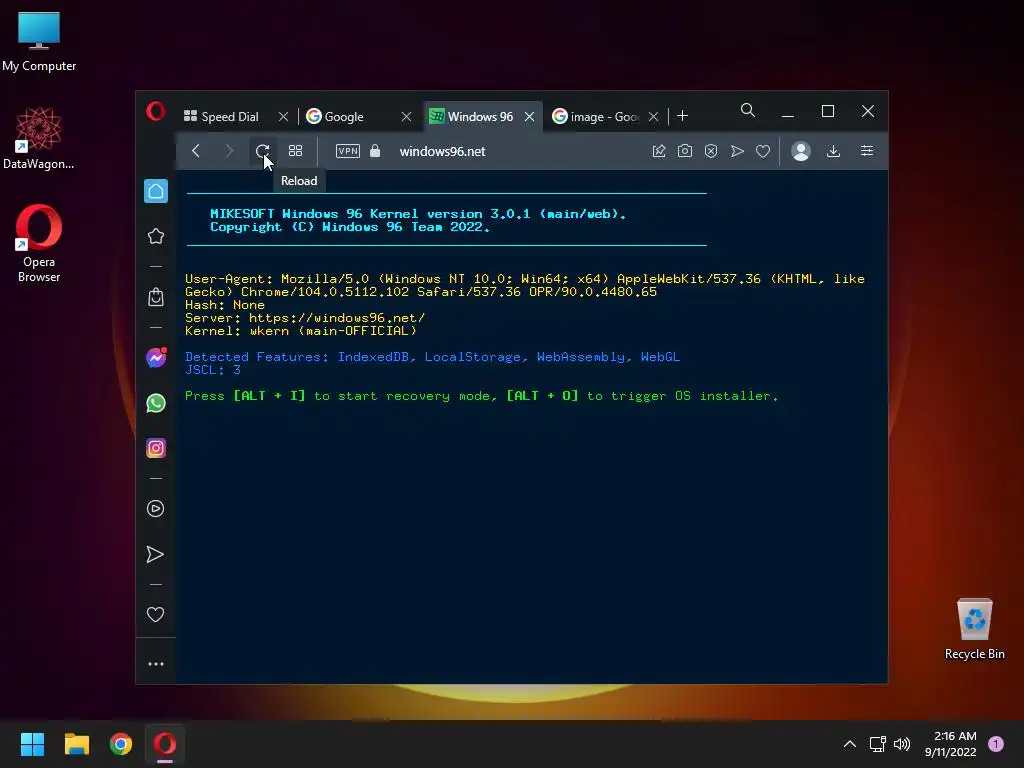The image size is (1024, 768).
Task: Open the profile account avatar
Action: coord(801,151)
